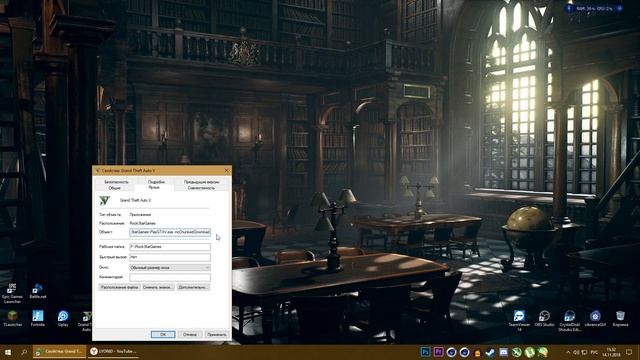This screenshot has height=360, width=640.
Task: Click the RAM and CPU usage widget
Action: click(594, 8)
